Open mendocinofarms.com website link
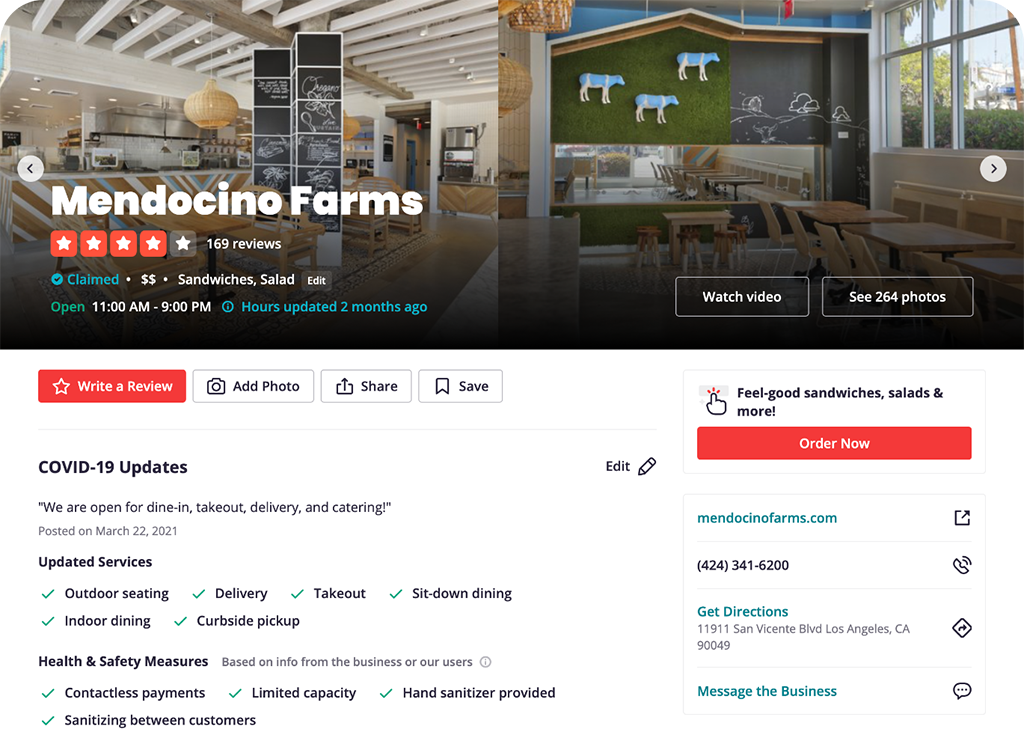1024x729 pixels. pyautogui.click(x=767, y=518)
